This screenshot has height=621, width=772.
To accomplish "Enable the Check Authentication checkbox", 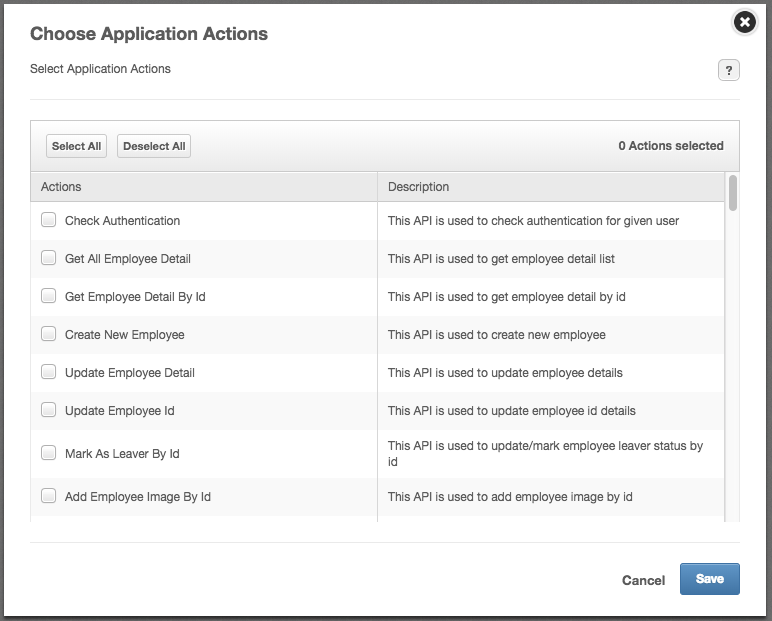I will tap(48, 220).
